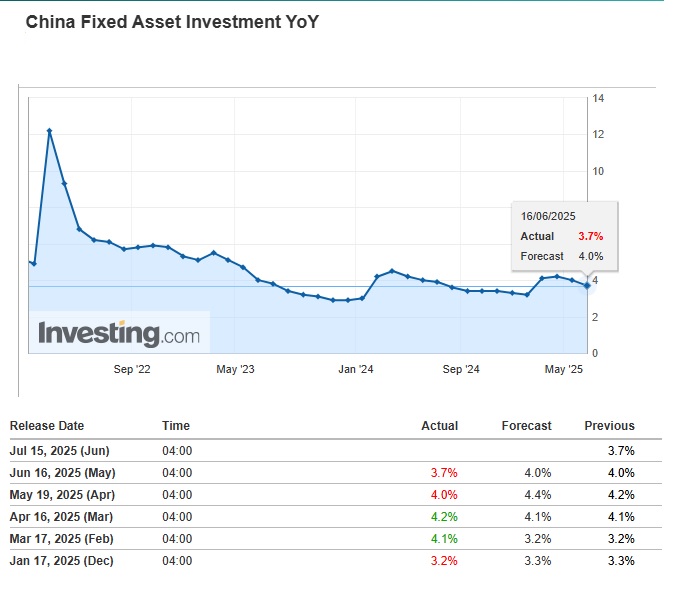Sort by the Release Date column header
Screen dimensions: 676x598
coord(47,426)
